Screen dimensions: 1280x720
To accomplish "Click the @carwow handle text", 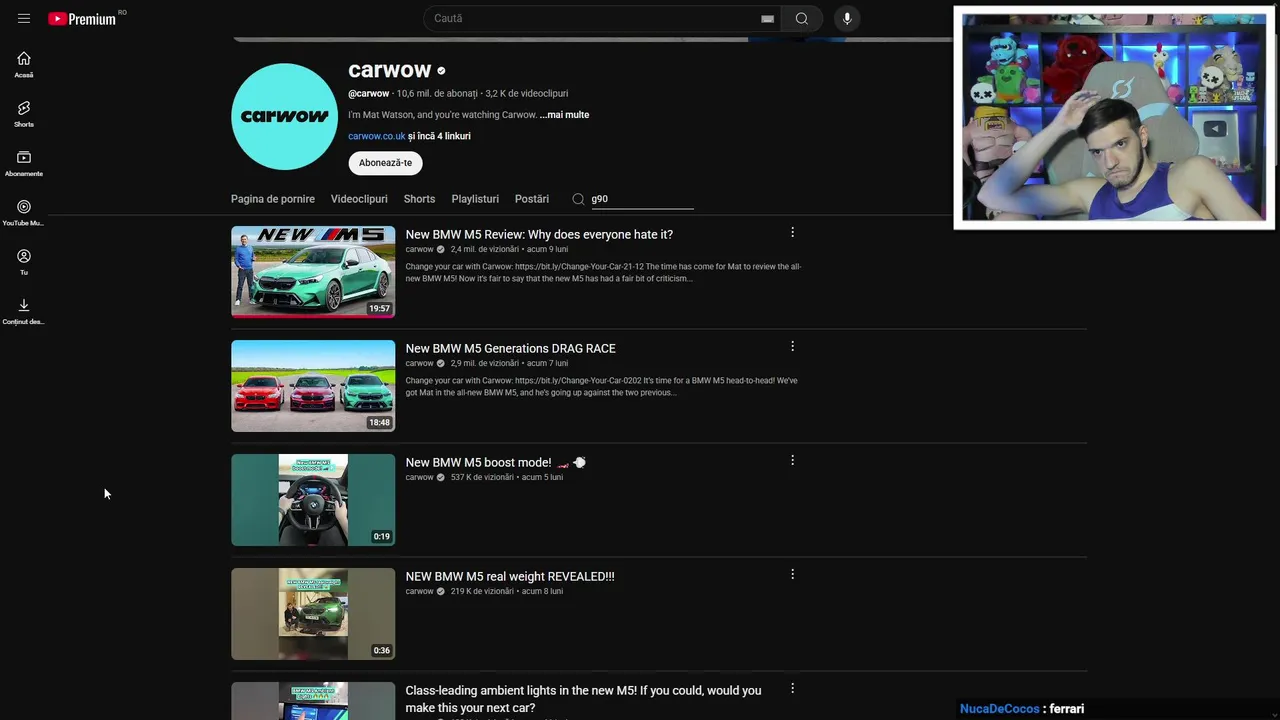I will 368,94.
